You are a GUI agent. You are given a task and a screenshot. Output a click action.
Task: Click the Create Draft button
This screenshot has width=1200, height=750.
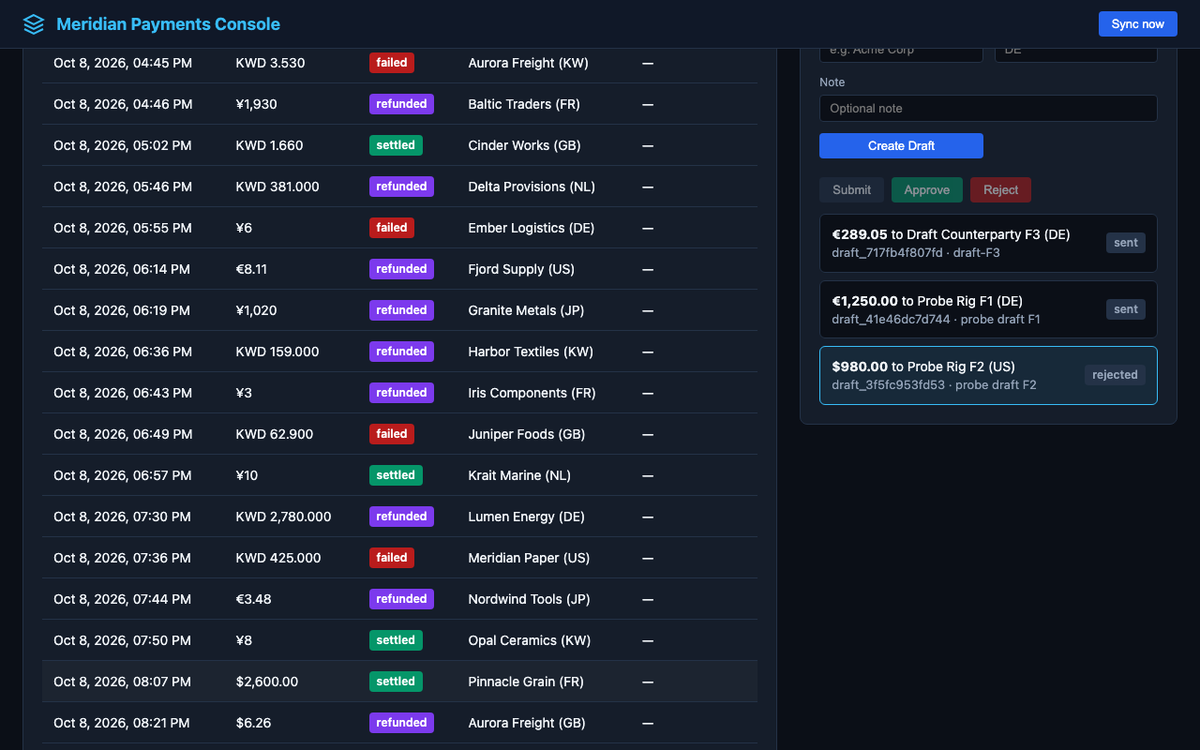pyautogui.click(x=901, y=146)
